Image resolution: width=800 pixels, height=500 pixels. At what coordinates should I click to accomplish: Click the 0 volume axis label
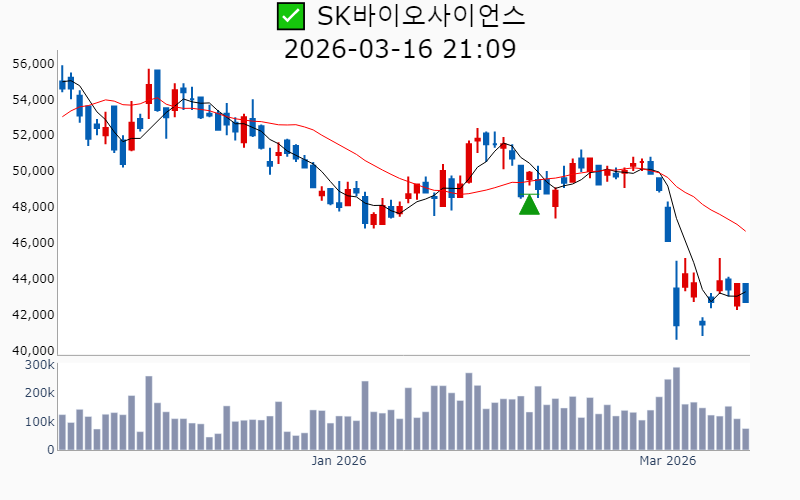[x=48, y=450]
